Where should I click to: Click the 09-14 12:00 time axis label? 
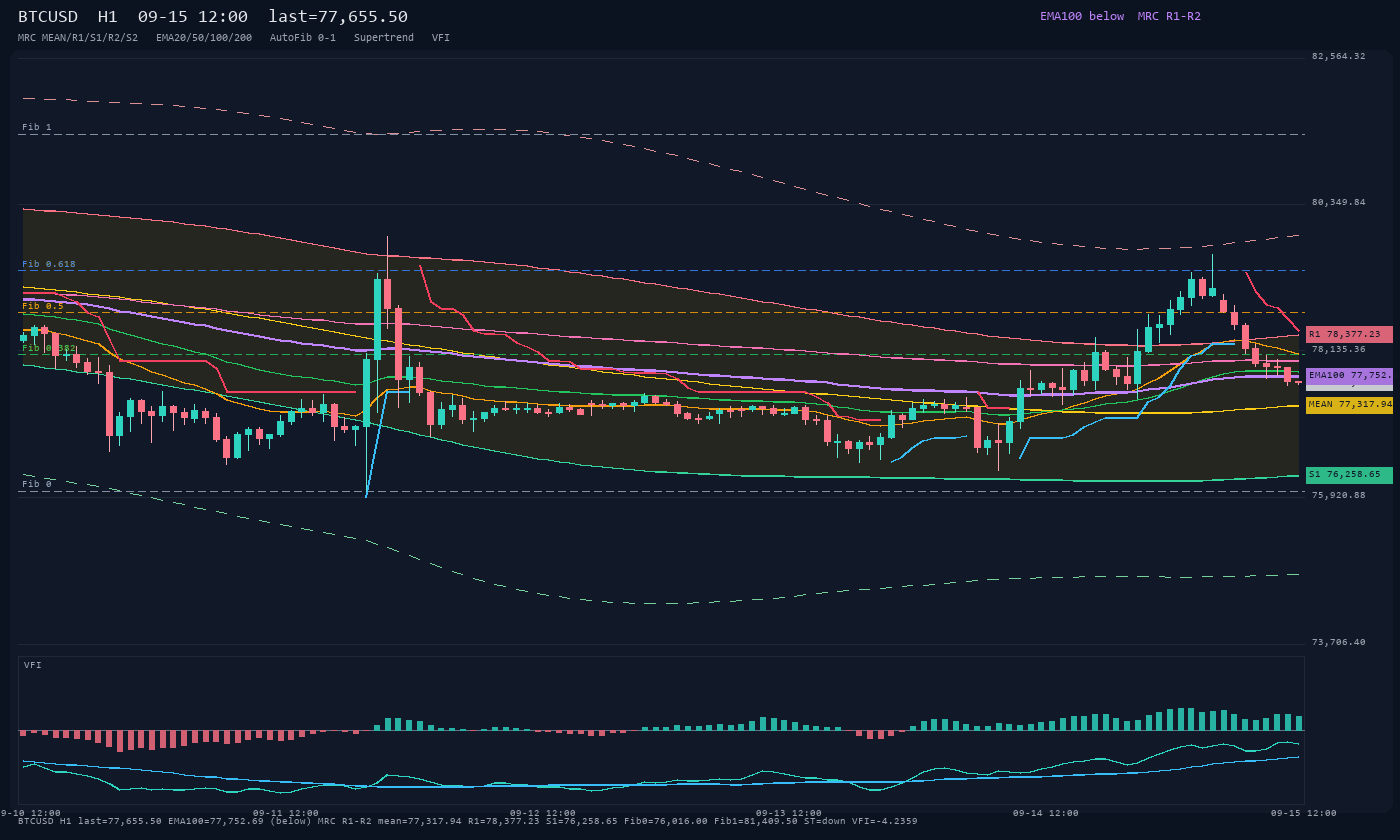[1046, 813]
